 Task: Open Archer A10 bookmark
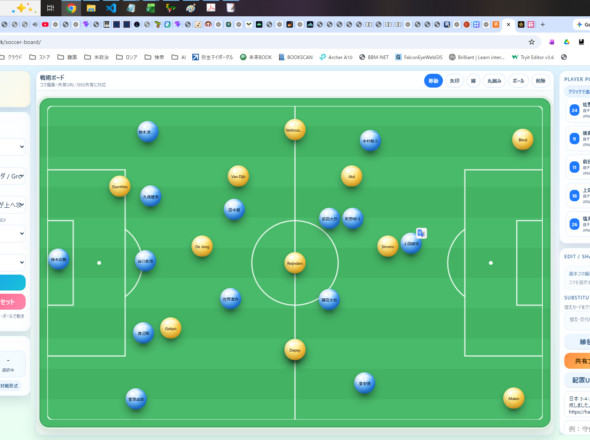(336, 57)
